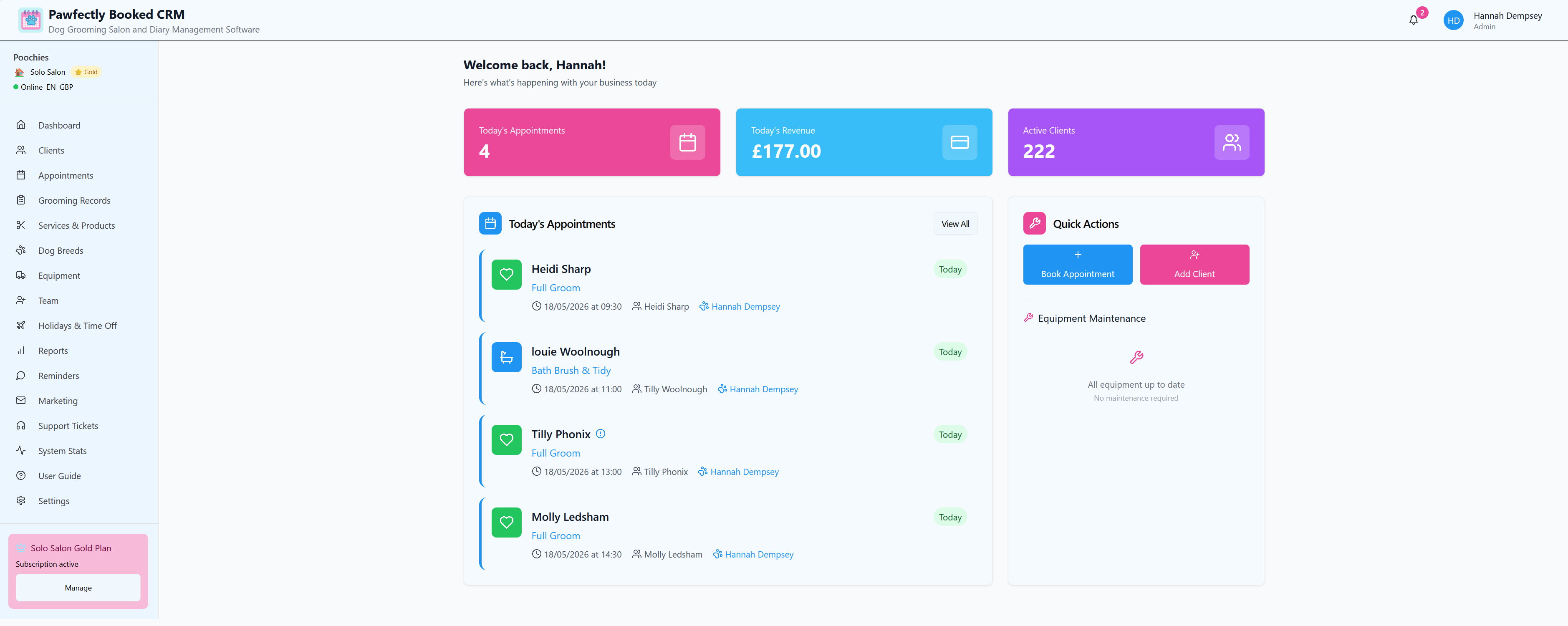The height and width of the screenshot is (626, 1568).
Task: Click the Pawfectly Booked CRM logo
Action: [30, 20]
